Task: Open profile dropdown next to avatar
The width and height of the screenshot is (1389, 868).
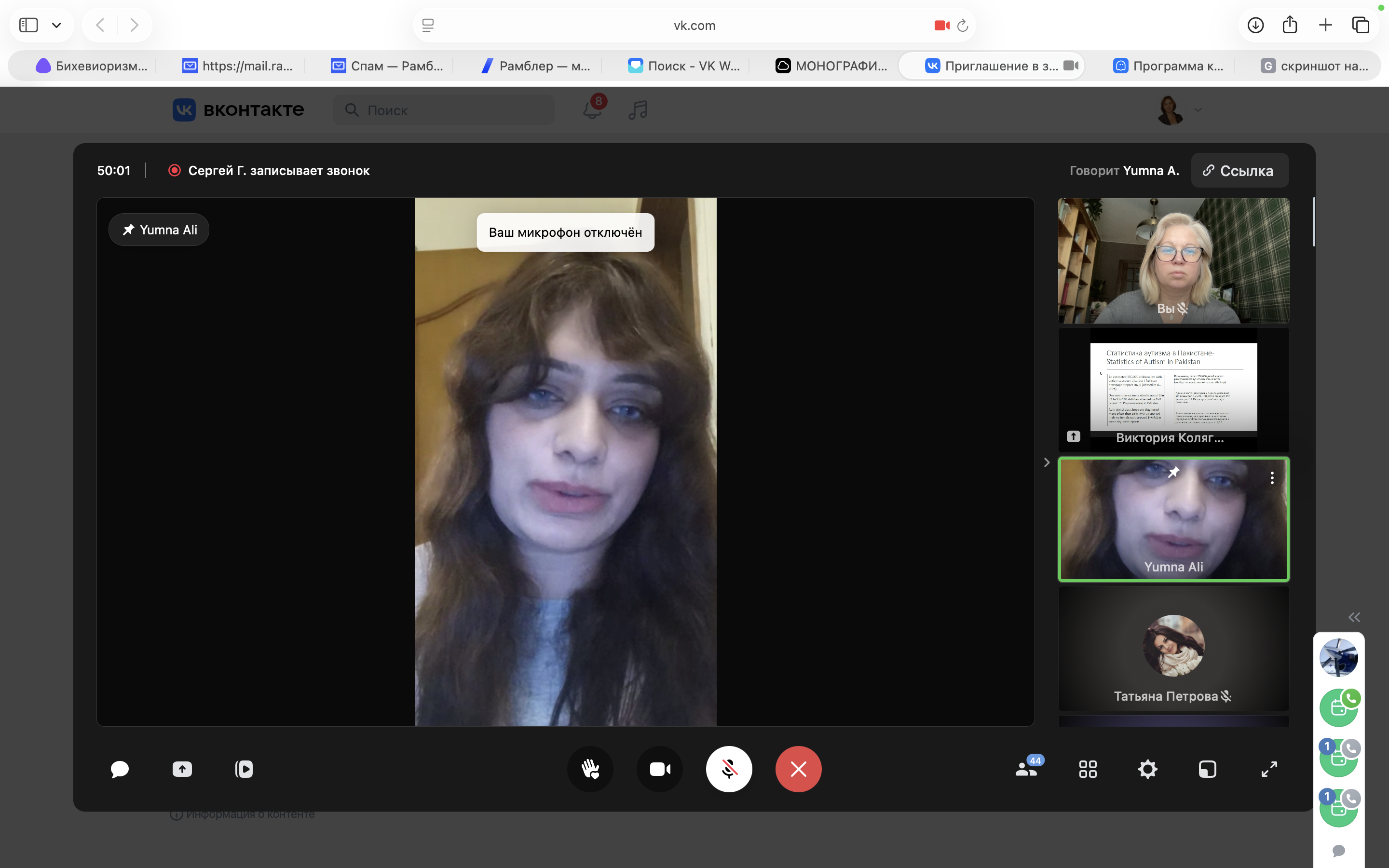Action: tap(1198, 109)
